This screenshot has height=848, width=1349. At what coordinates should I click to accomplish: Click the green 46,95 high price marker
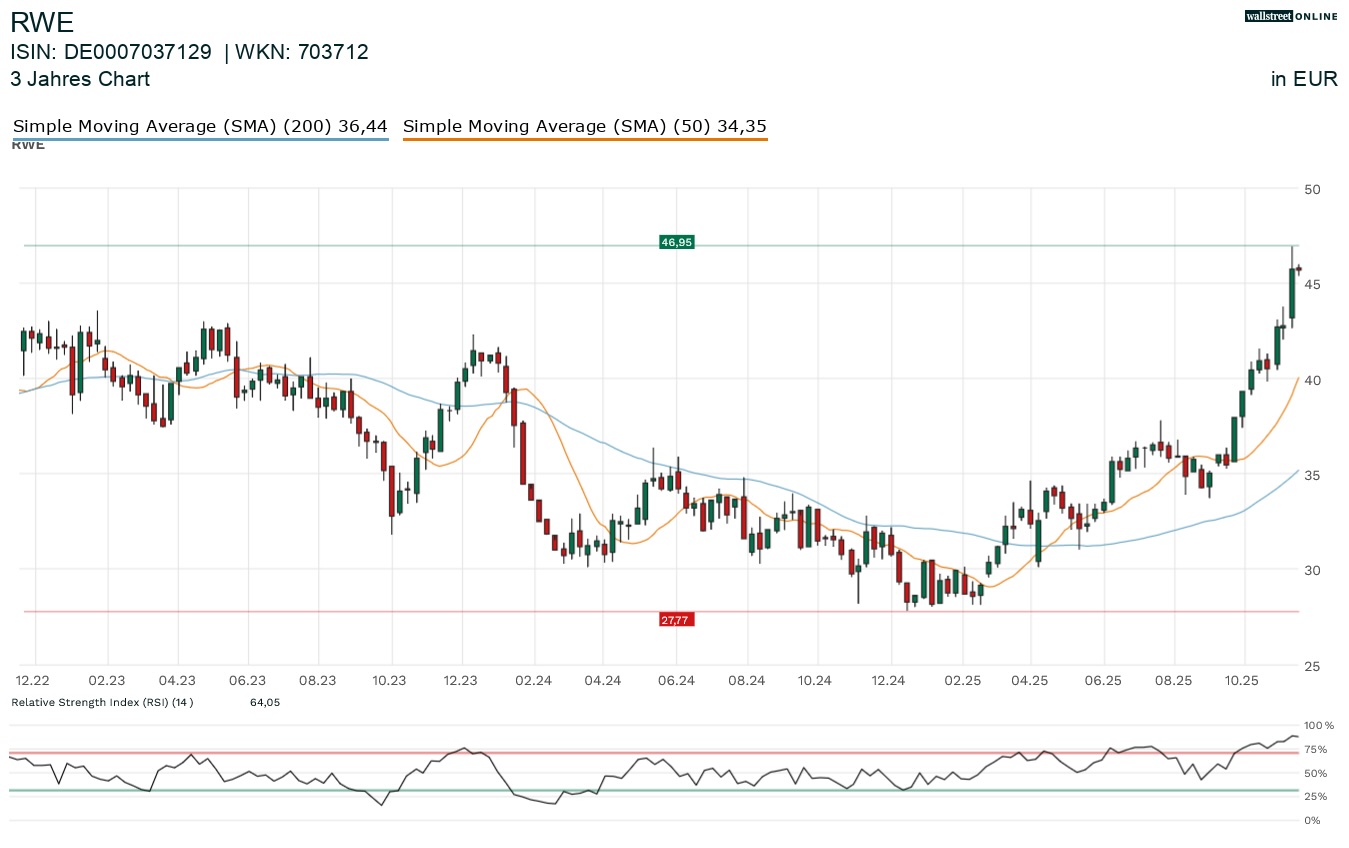coord(676,242)
